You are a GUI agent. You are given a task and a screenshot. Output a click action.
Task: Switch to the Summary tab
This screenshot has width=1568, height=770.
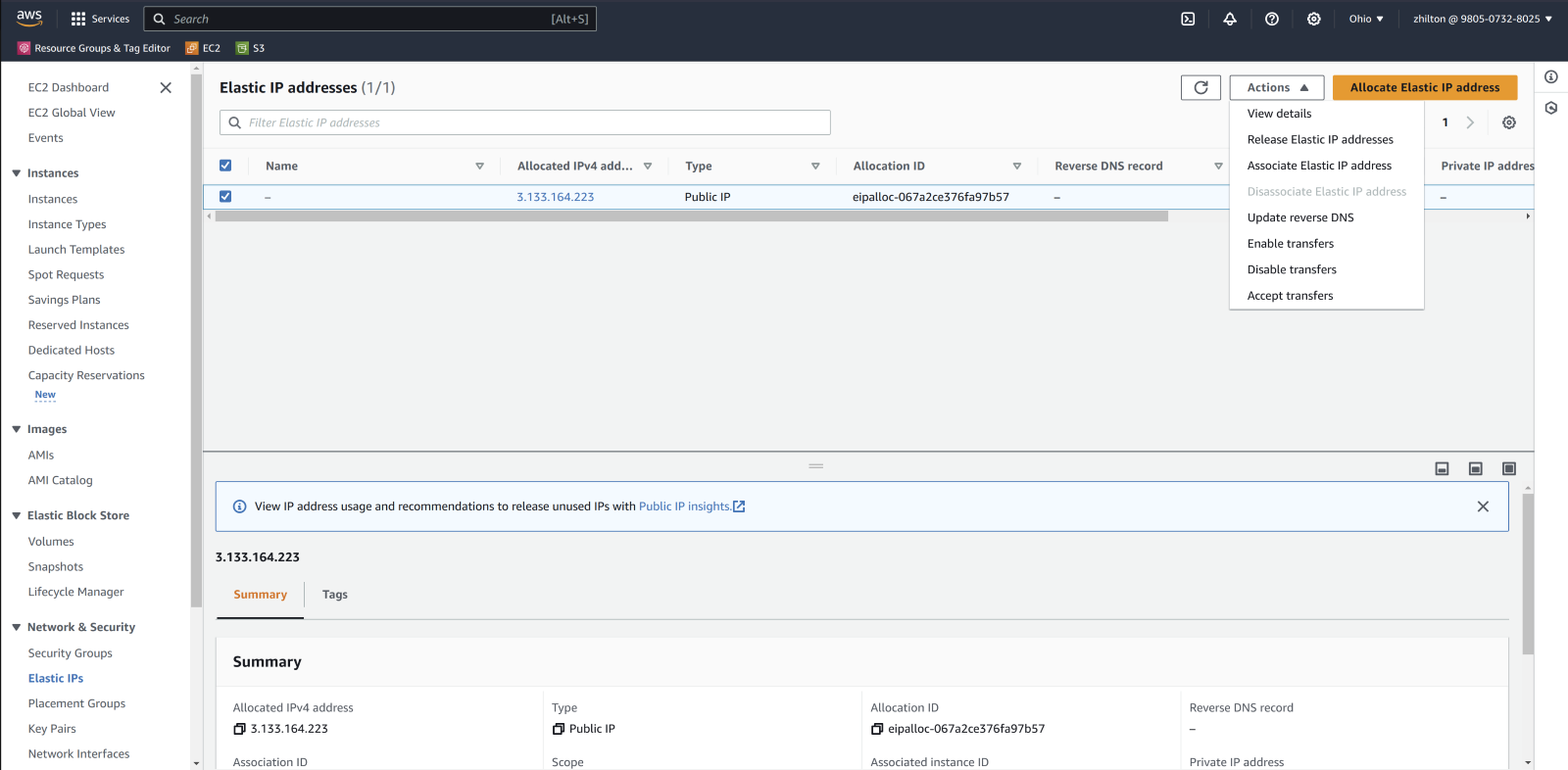click(261, 595)
